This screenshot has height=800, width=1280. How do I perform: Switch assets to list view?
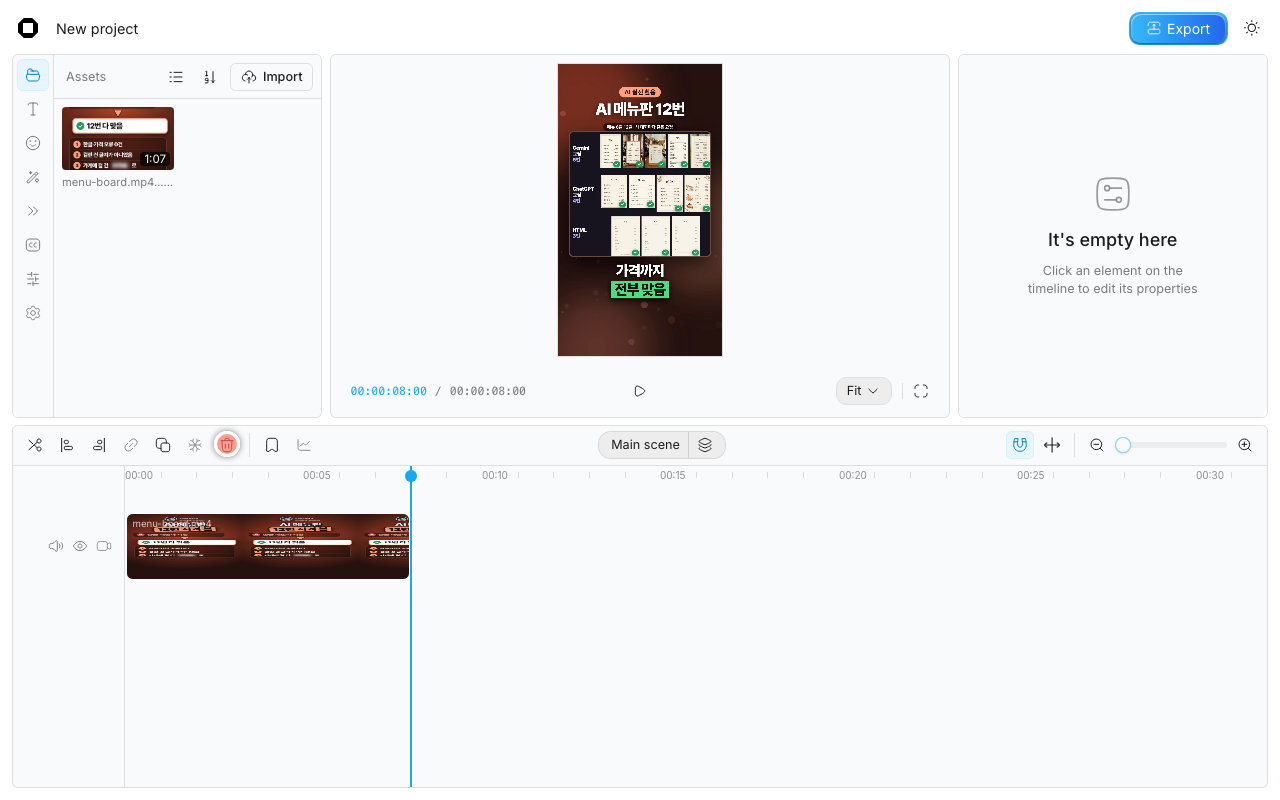click(176, 77)
